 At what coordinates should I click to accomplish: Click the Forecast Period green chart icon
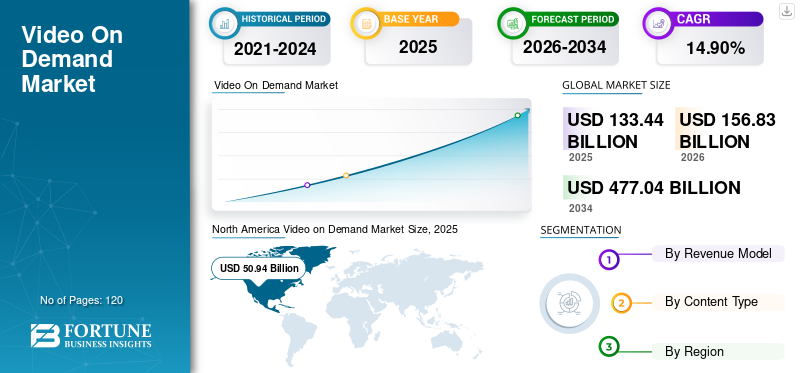tap(513, 23)
